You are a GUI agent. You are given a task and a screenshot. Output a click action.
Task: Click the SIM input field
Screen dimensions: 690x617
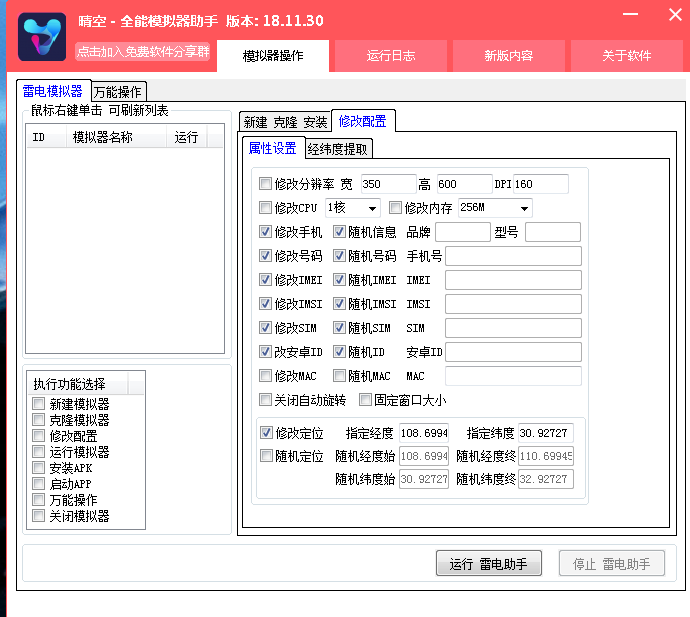point(513,328)
